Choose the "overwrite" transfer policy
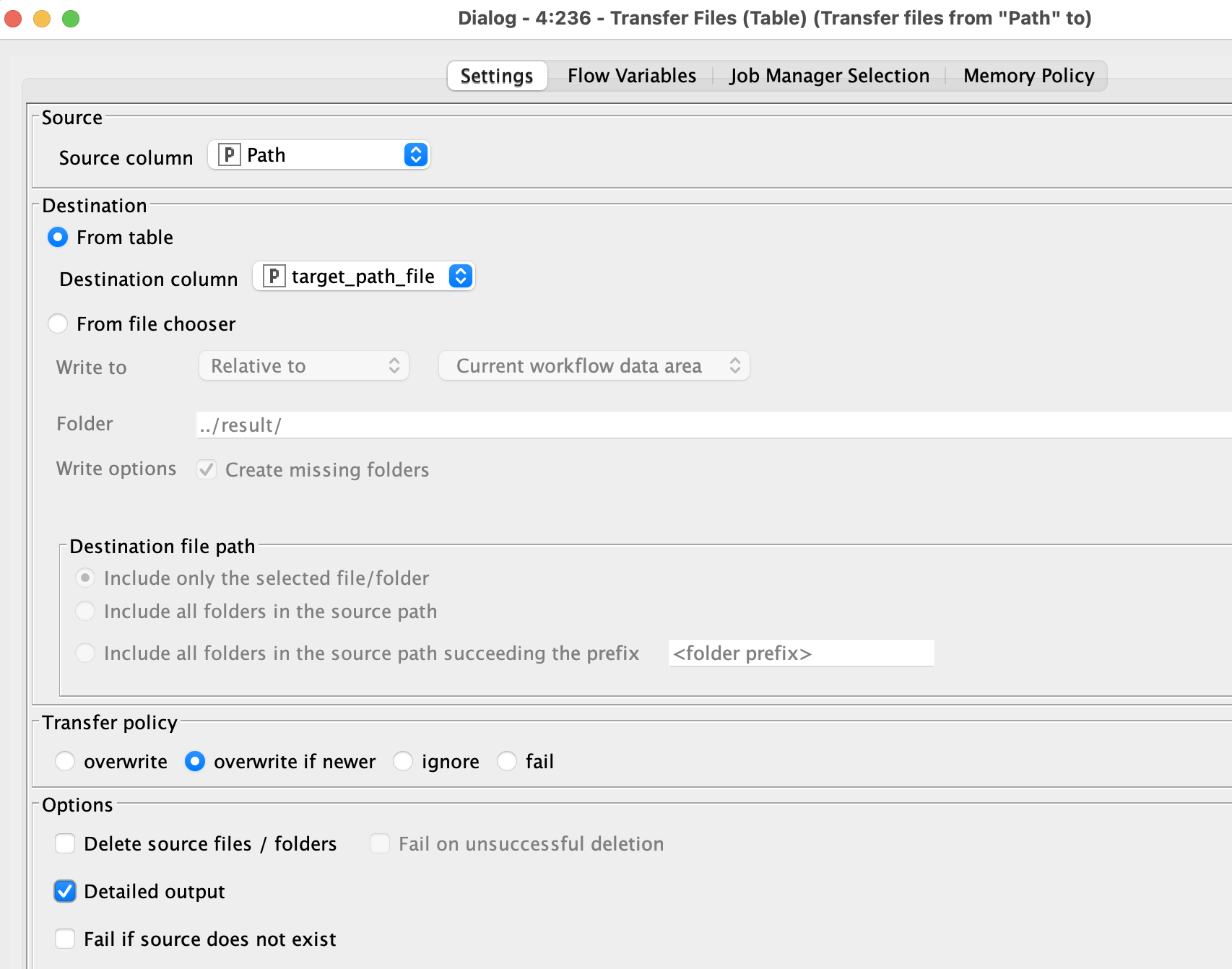1232x969 pixels. pyautogui.click(x=65, y=761)
